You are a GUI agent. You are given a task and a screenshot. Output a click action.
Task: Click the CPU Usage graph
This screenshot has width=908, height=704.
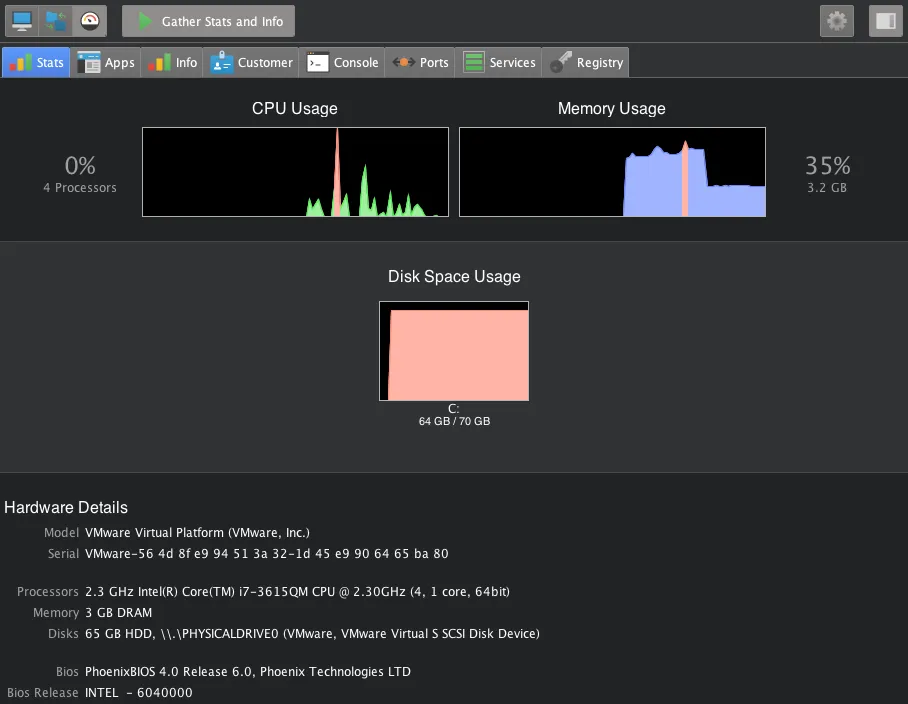point(295,171)
